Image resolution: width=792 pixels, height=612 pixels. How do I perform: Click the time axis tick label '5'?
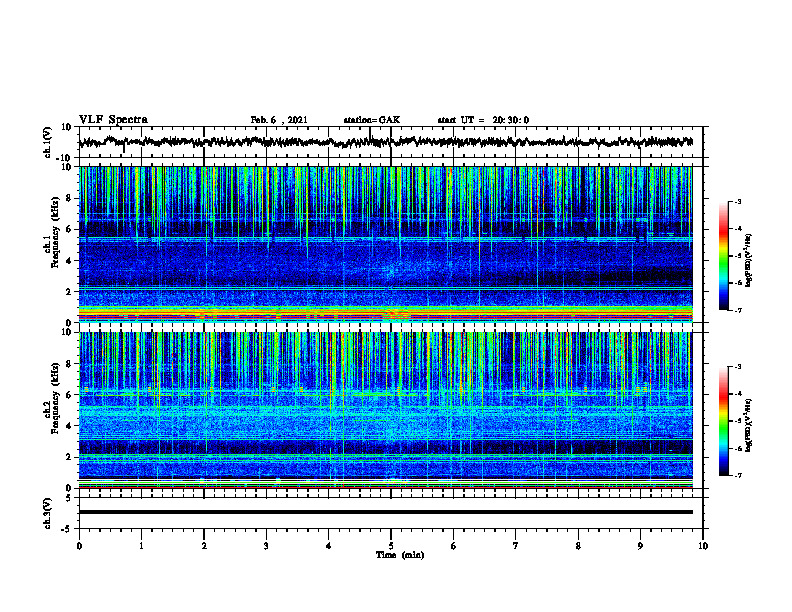(x=391, y=546)
